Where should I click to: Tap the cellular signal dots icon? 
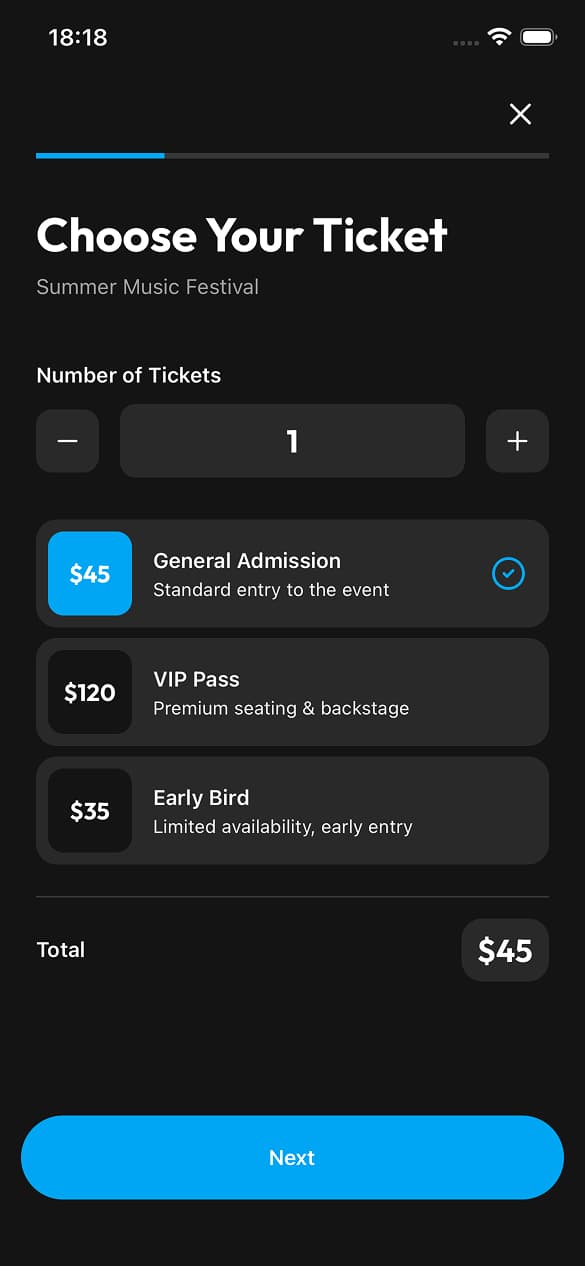464,42
